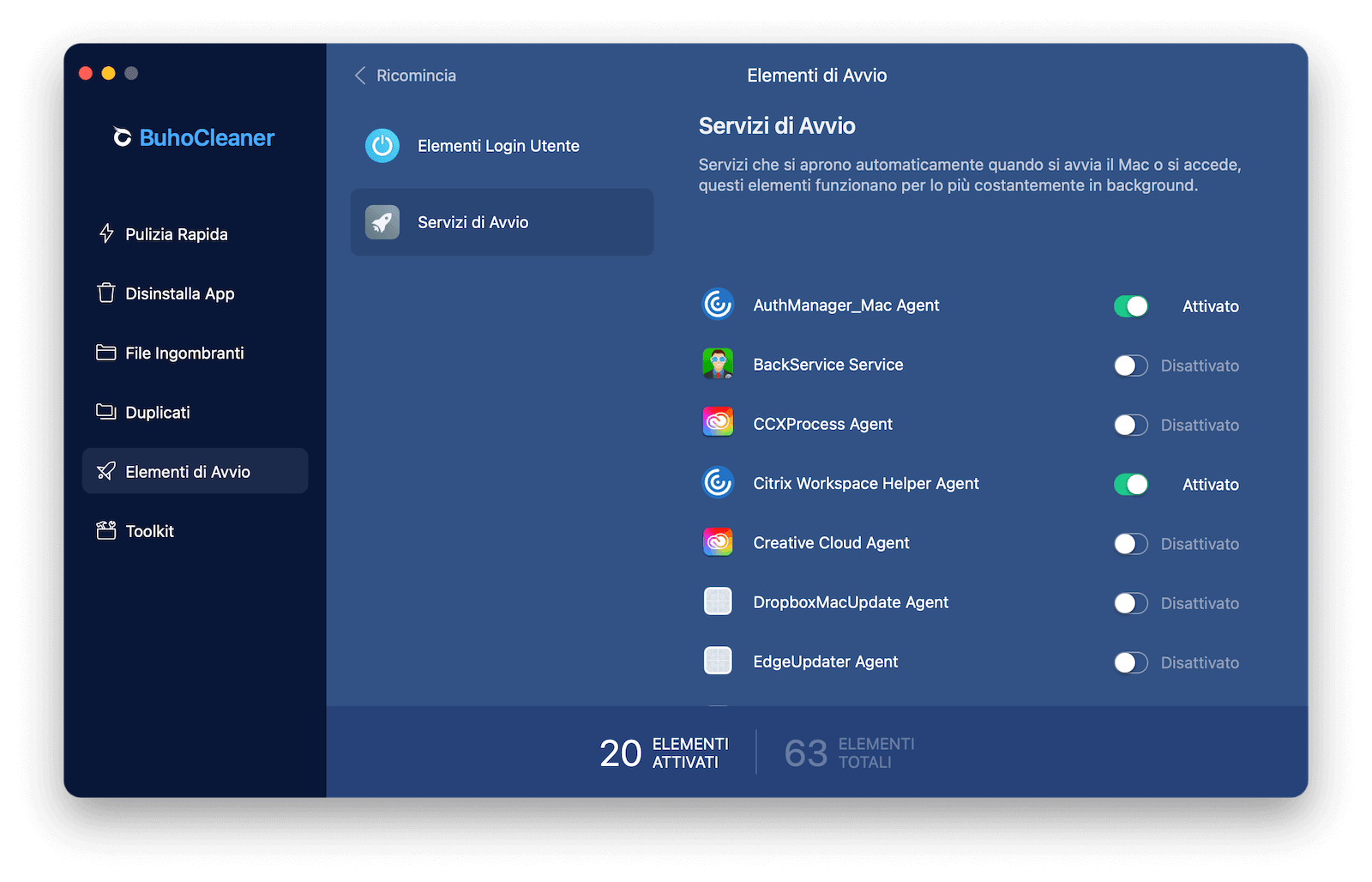Disable the Citrix Workspace Helper Agent toggle

pyautogui.click(x=1130, y=485)
